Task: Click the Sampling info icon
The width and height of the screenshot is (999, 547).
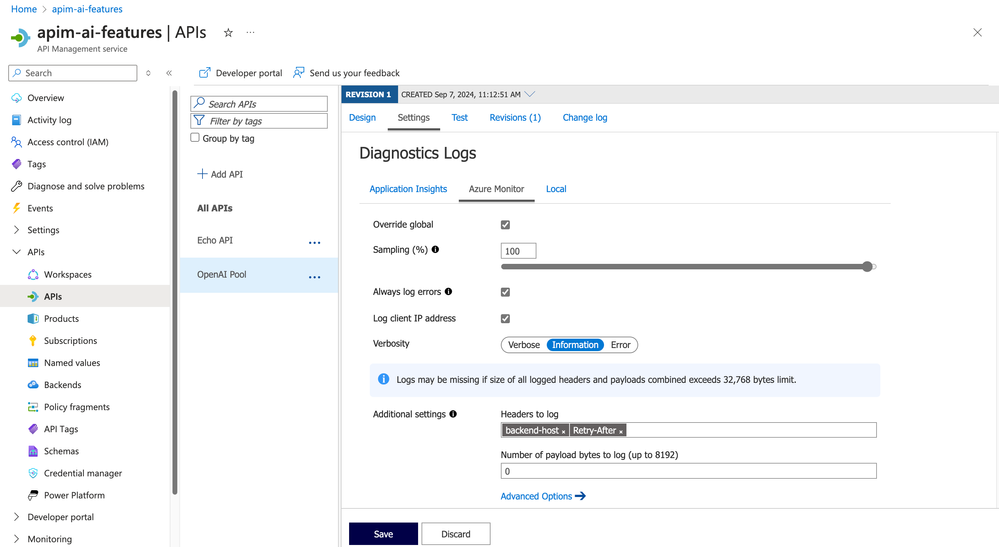Action: pos(435,250)
